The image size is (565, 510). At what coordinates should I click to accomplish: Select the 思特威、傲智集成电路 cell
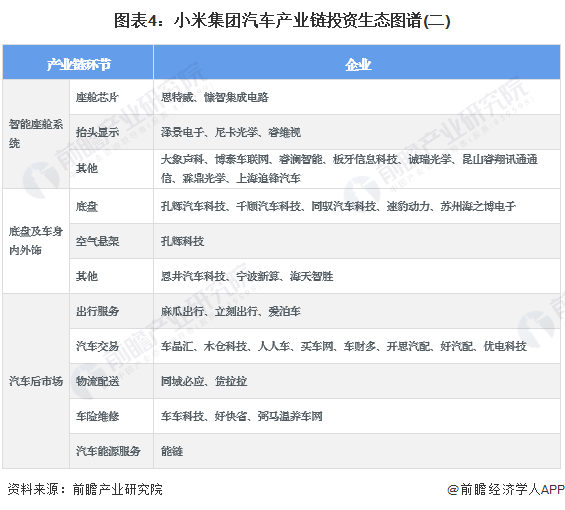pyautogui.click(x=357, y=97)
